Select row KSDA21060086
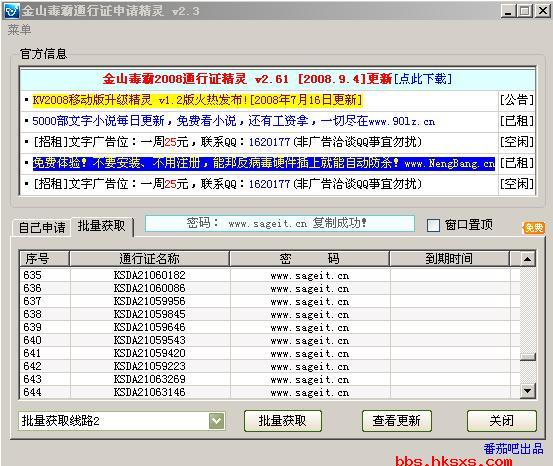The height and width of the screenshot is (466, 553). 270,288
